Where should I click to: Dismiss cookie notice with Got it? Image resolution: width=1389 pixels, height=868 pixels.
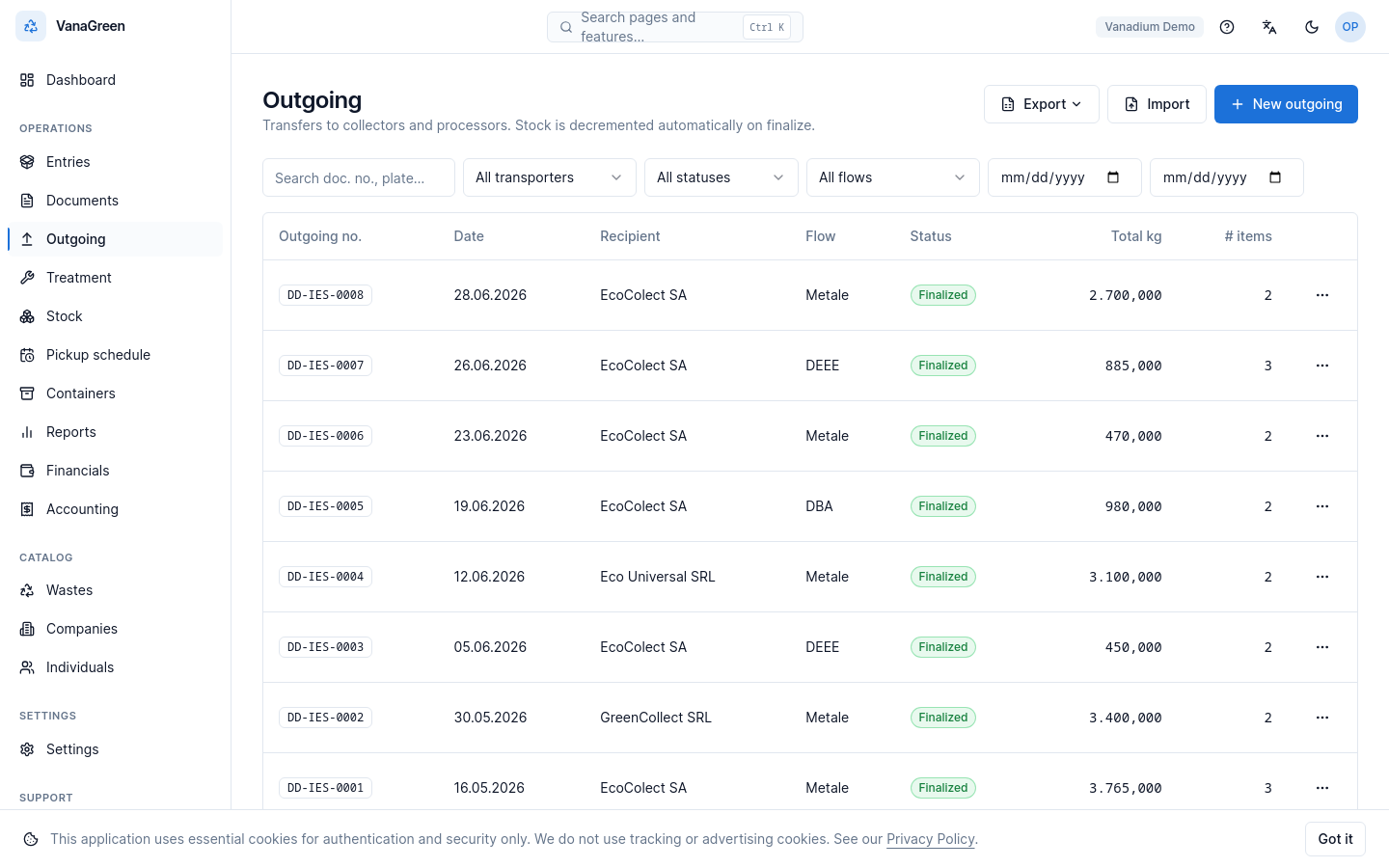[x=1335, y=839]
